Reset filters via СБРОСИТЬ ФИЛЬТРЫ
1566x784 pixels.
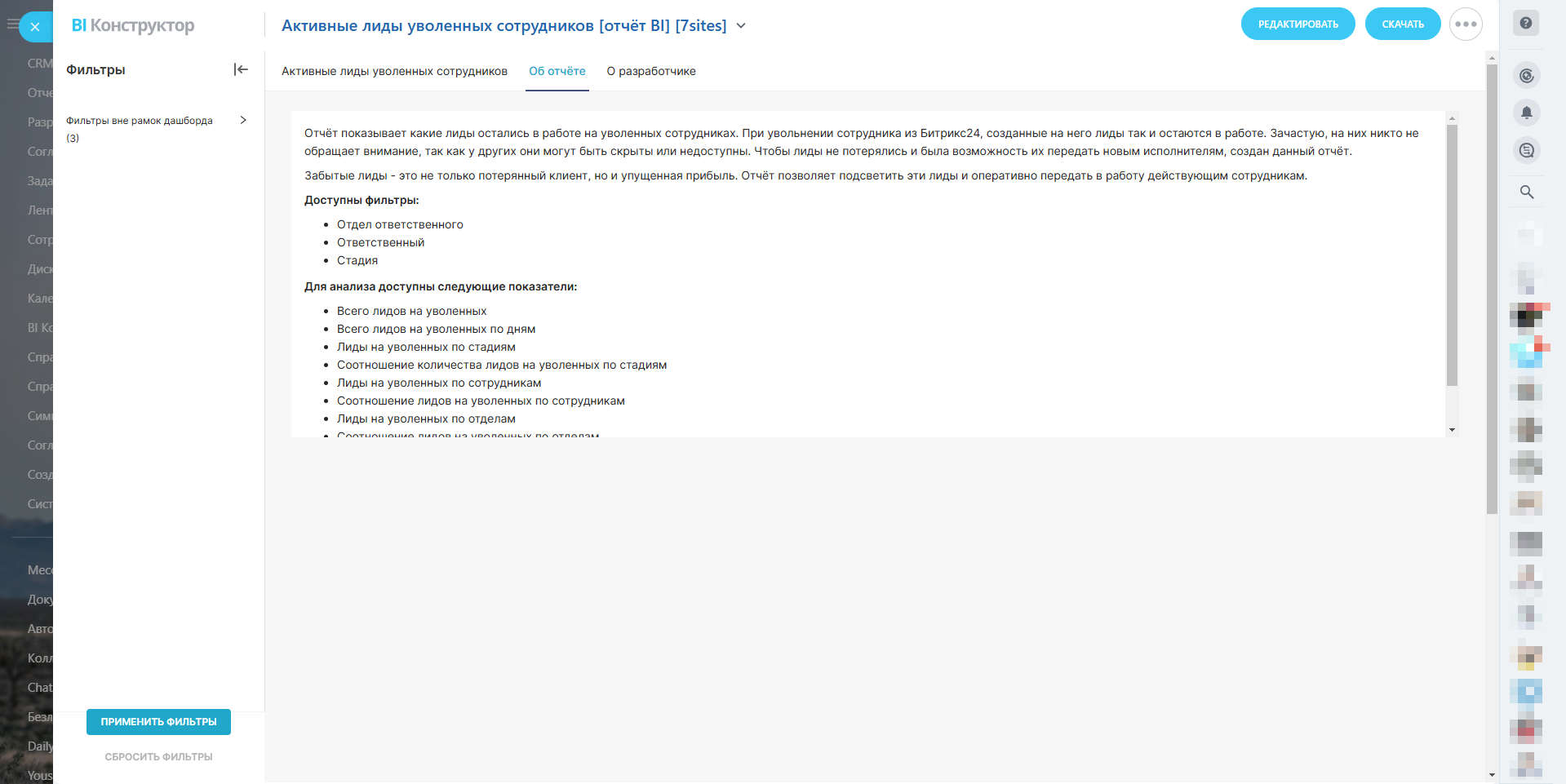(158, 757)
